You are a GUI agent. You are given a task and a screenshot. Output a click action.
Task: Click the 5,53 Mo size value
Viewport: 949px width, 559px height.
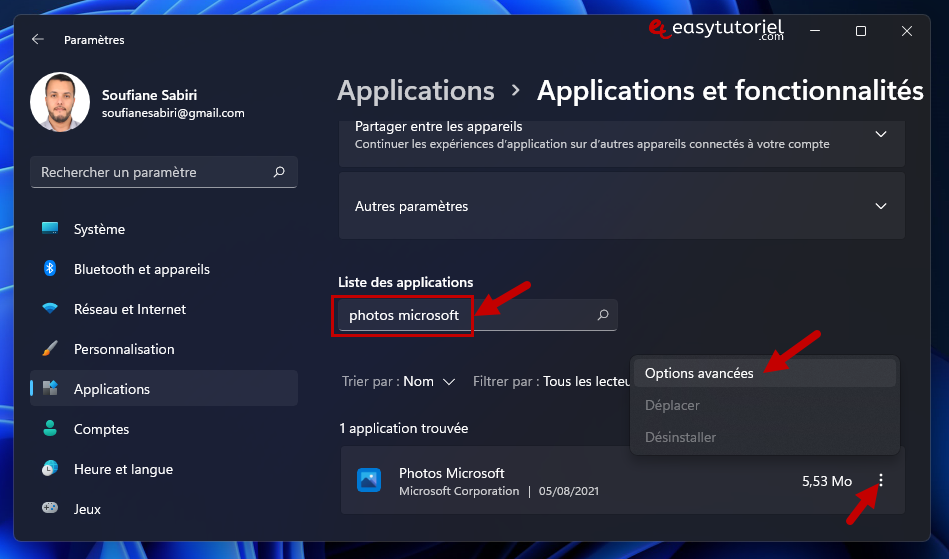click(x=827, y=481)
